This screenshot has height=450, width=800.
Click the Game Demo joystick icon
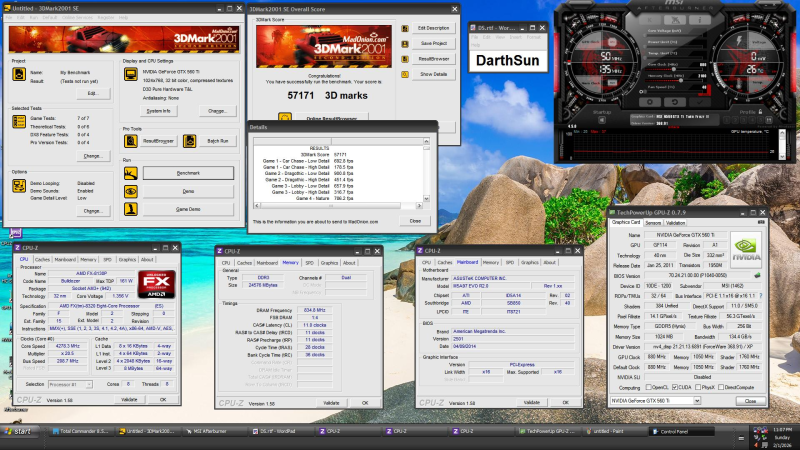[131, 209]
